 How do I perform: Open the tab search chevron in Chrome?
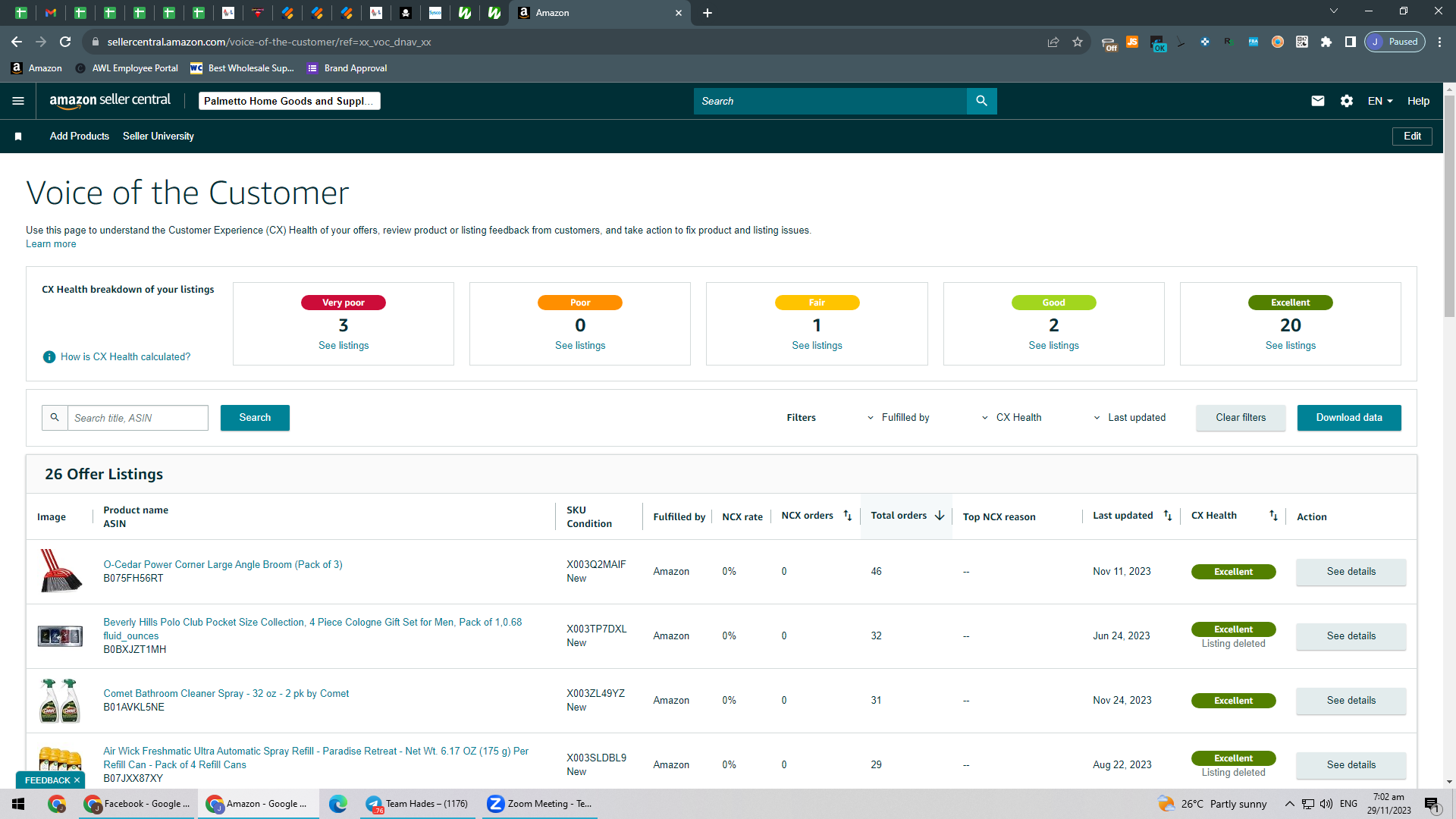(1334, 11)
